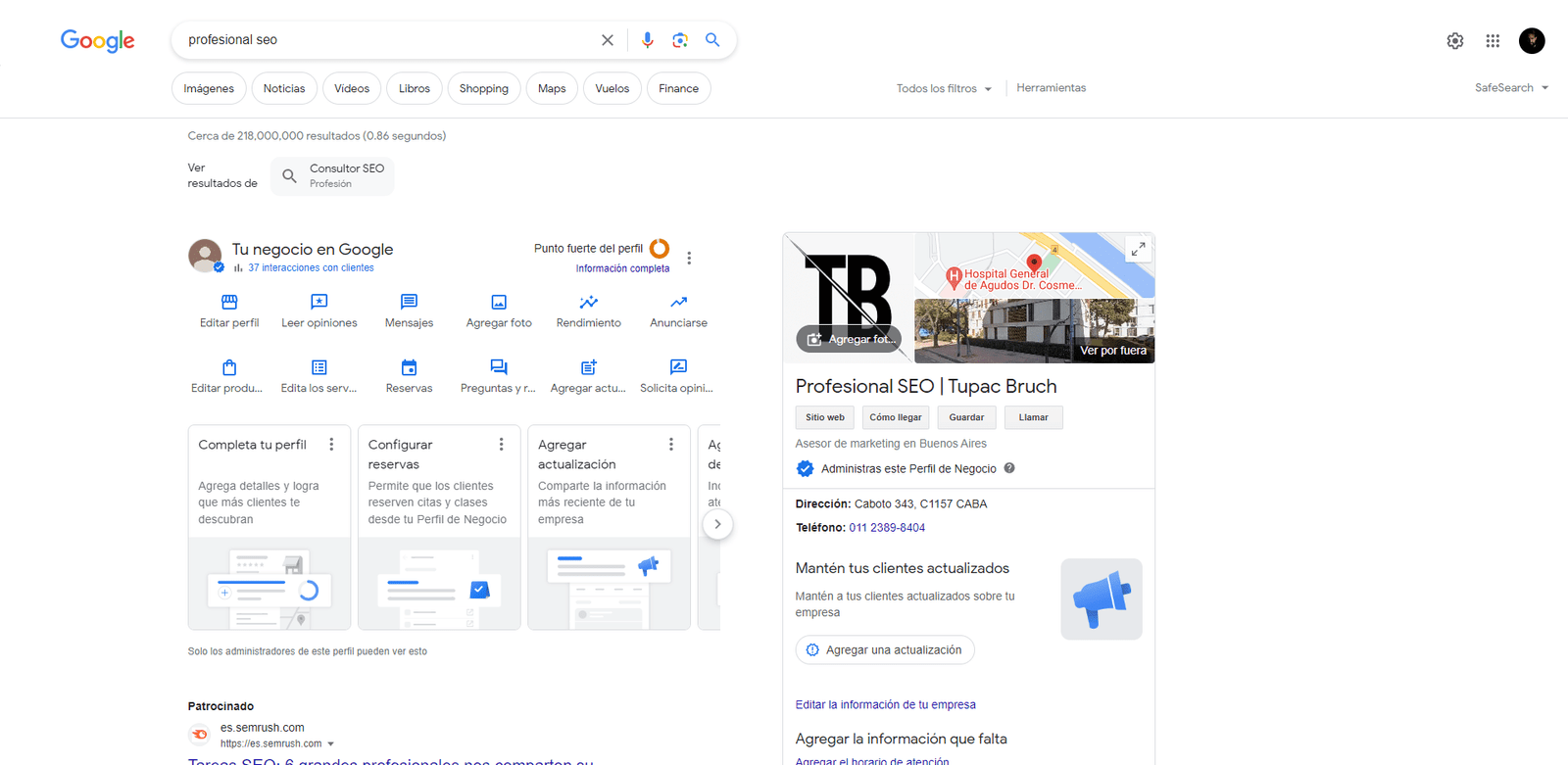Screen dimensions: 1568x765
Task: Click the Cómo llegar button
Action: click(896, 417)
